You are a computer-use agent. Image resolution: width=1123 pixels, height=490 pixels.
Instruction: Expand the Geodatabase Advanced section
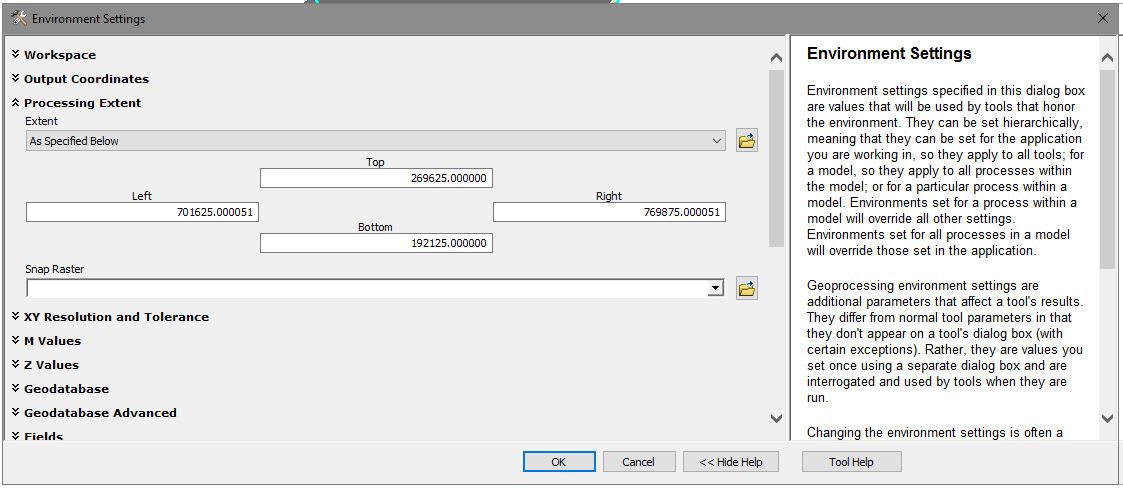tap(100, 413)
